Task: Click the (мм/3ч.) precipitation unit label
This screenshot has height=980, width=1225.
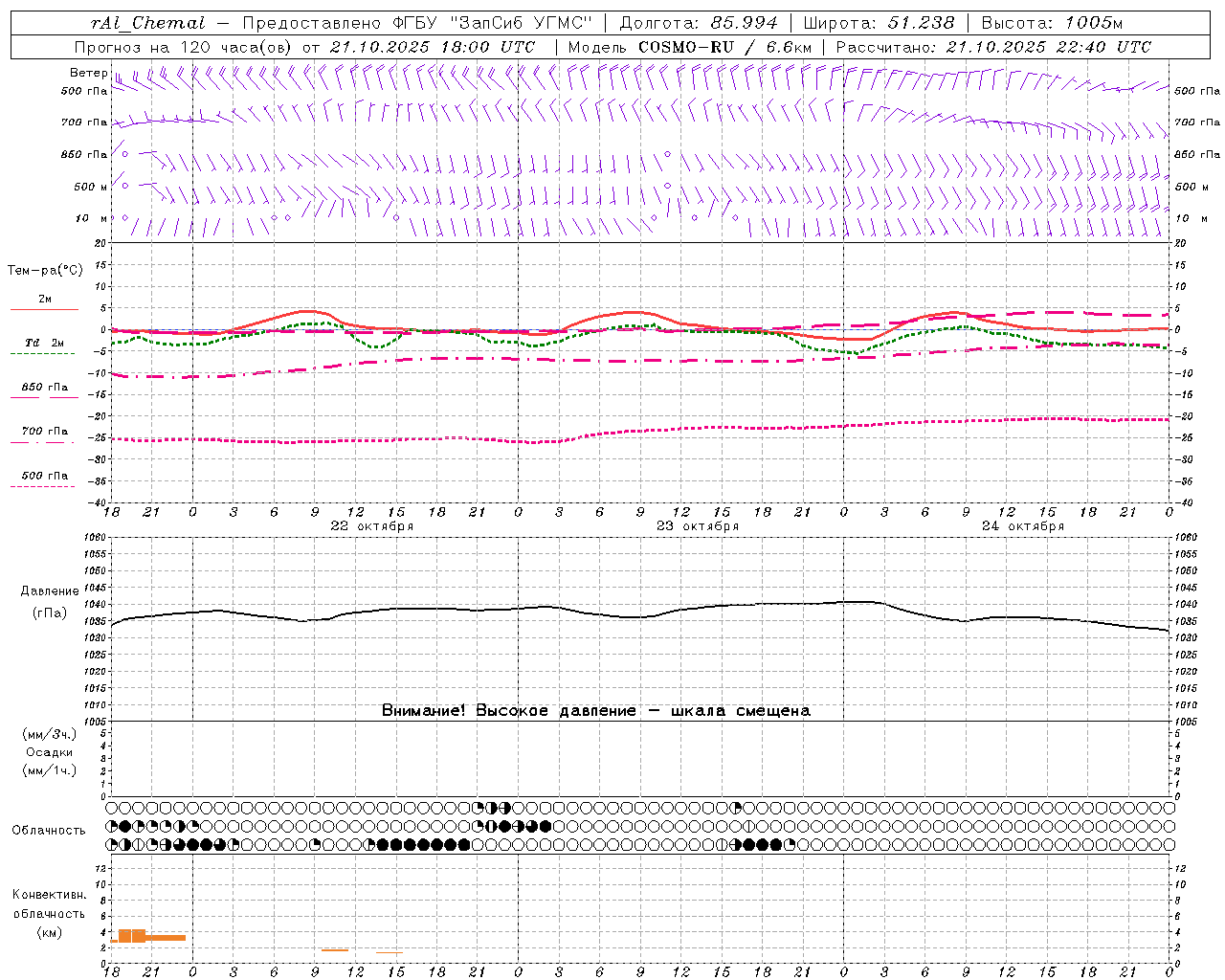Action: (x=50, y=734)
